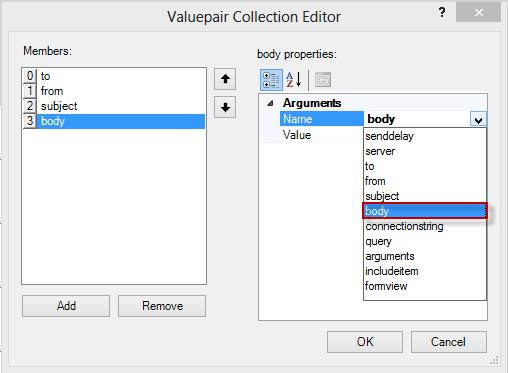Collapse the Arguments category

click(270, 103)
